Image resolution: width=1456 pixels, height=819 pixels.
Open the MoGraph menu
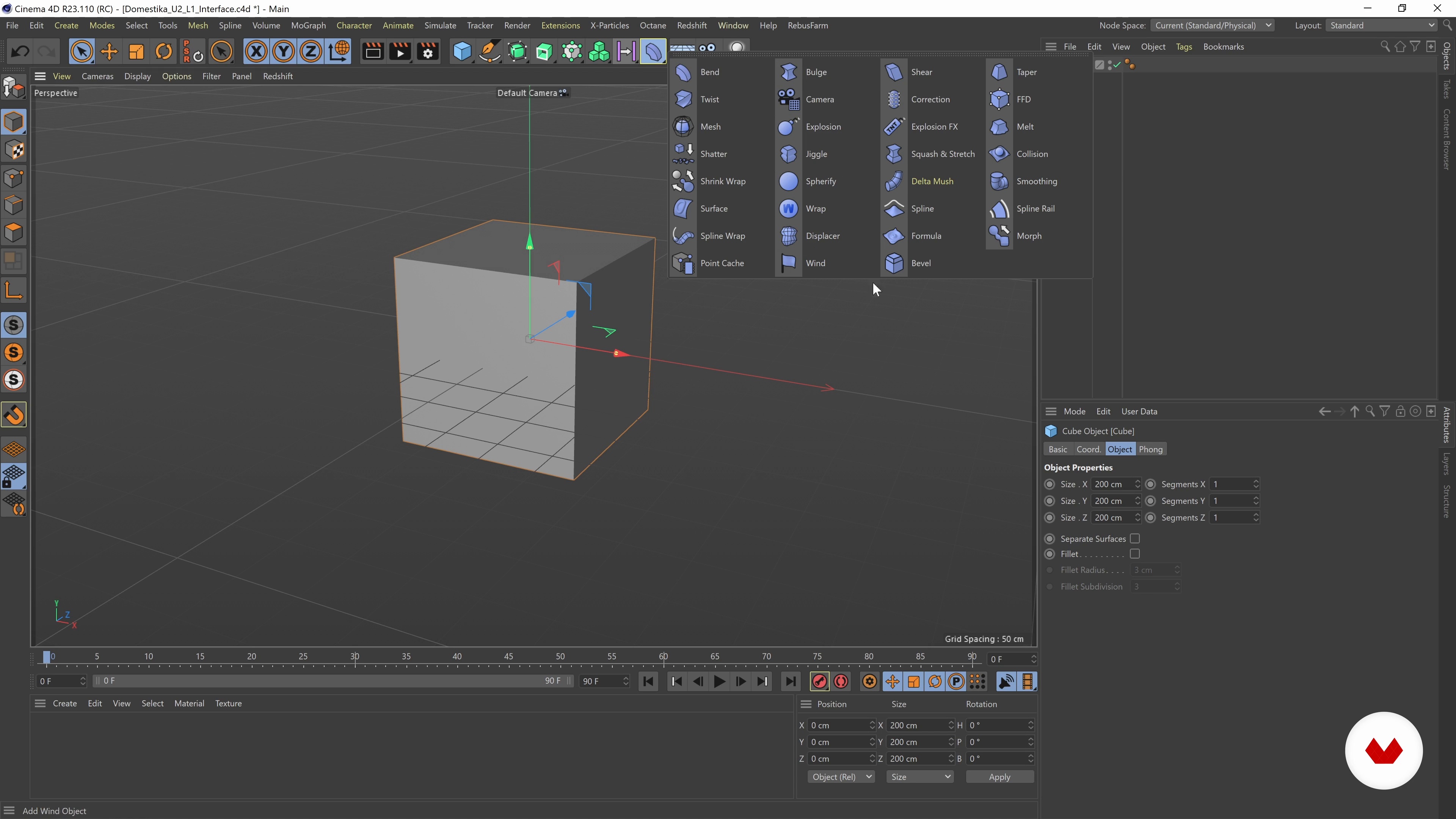click(x=308, y=25)
